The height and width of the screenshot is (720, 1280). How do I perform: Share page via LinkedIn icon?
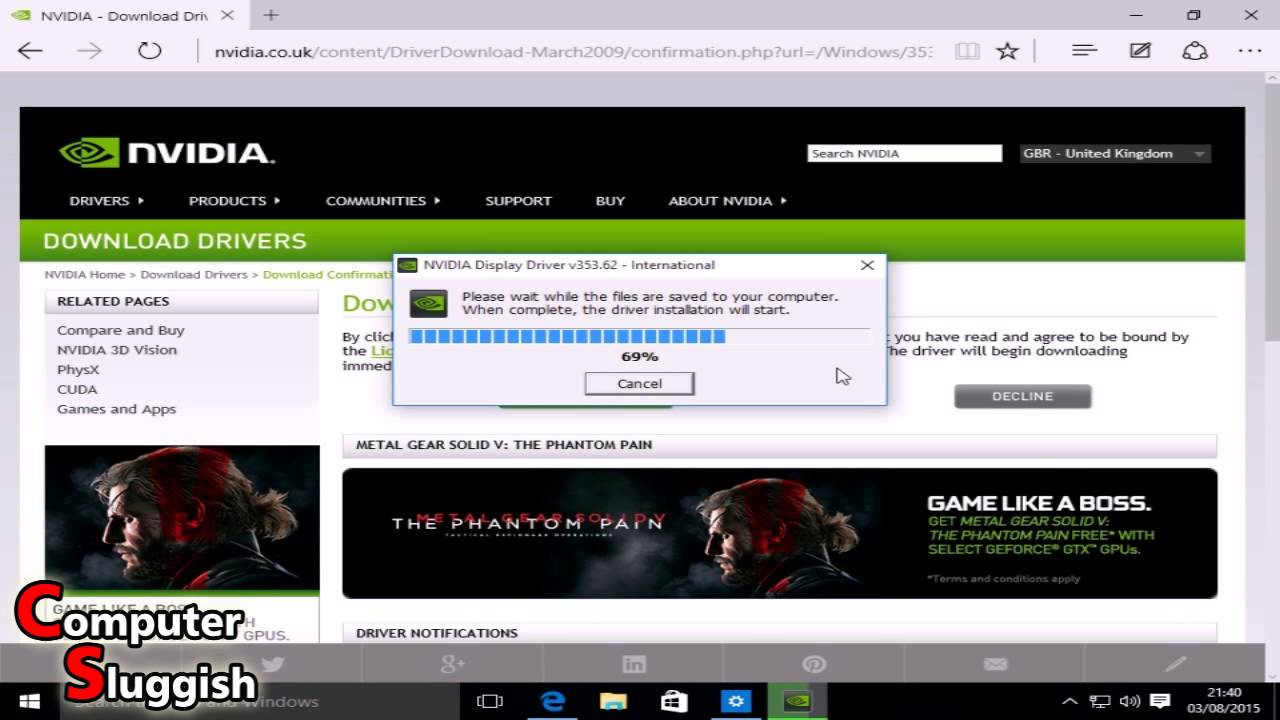pyautogui.click(x=633, y=664)
